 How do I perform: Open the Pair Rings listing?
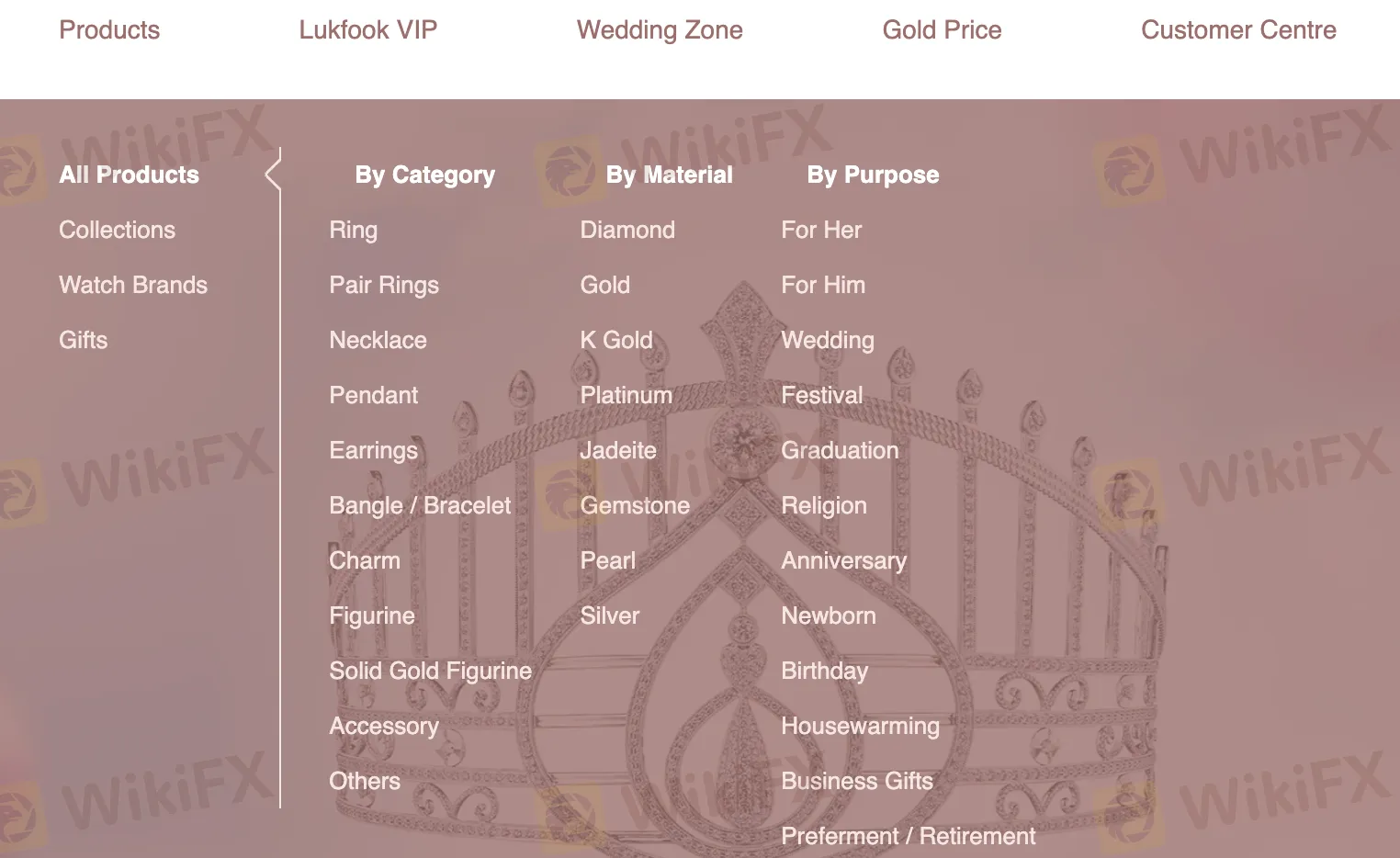click(x=384, y=285)
